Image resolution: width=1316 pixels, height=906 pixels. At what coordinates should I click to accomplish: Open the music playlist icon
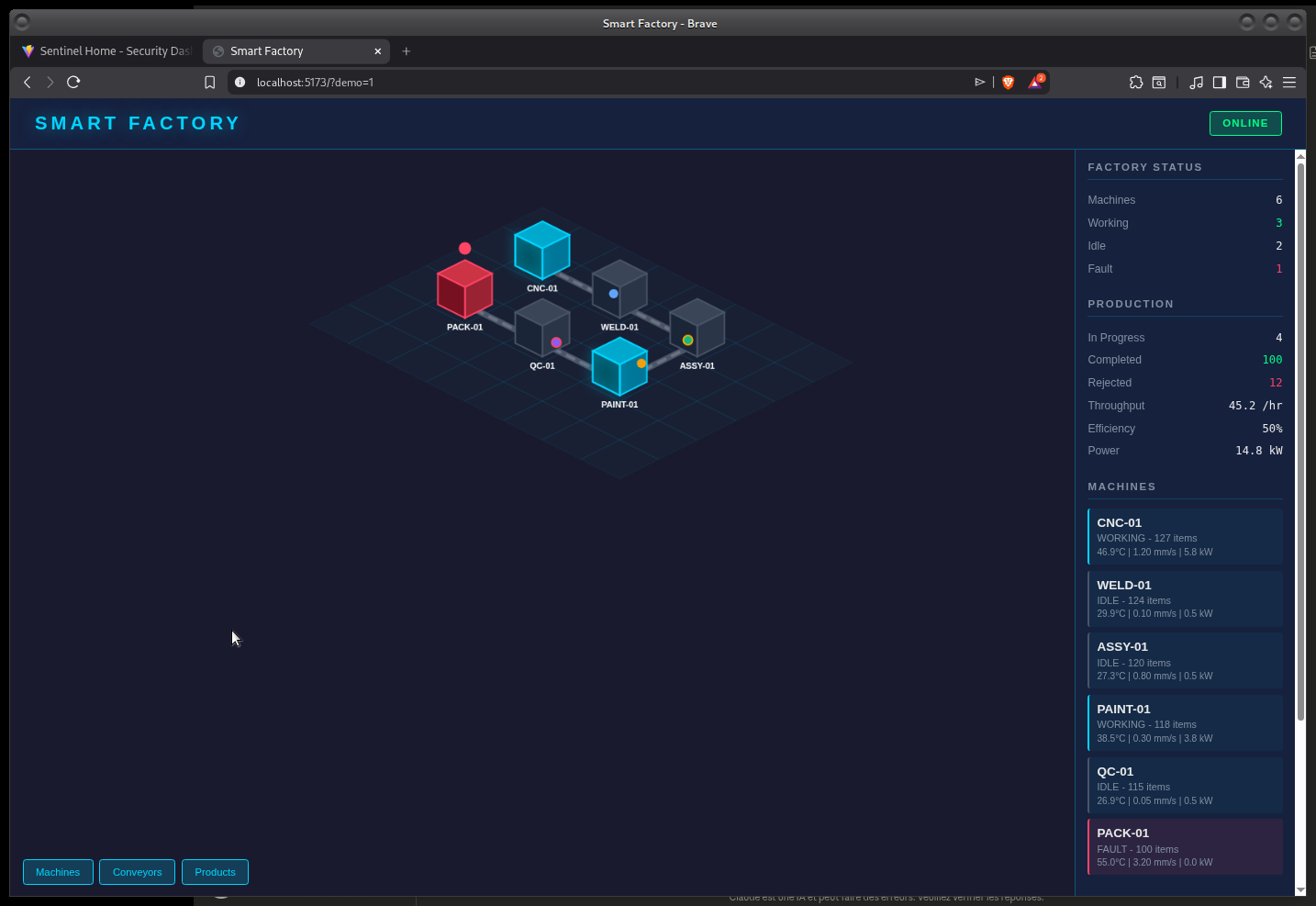pyautogui.click(x=1196, y=83)
